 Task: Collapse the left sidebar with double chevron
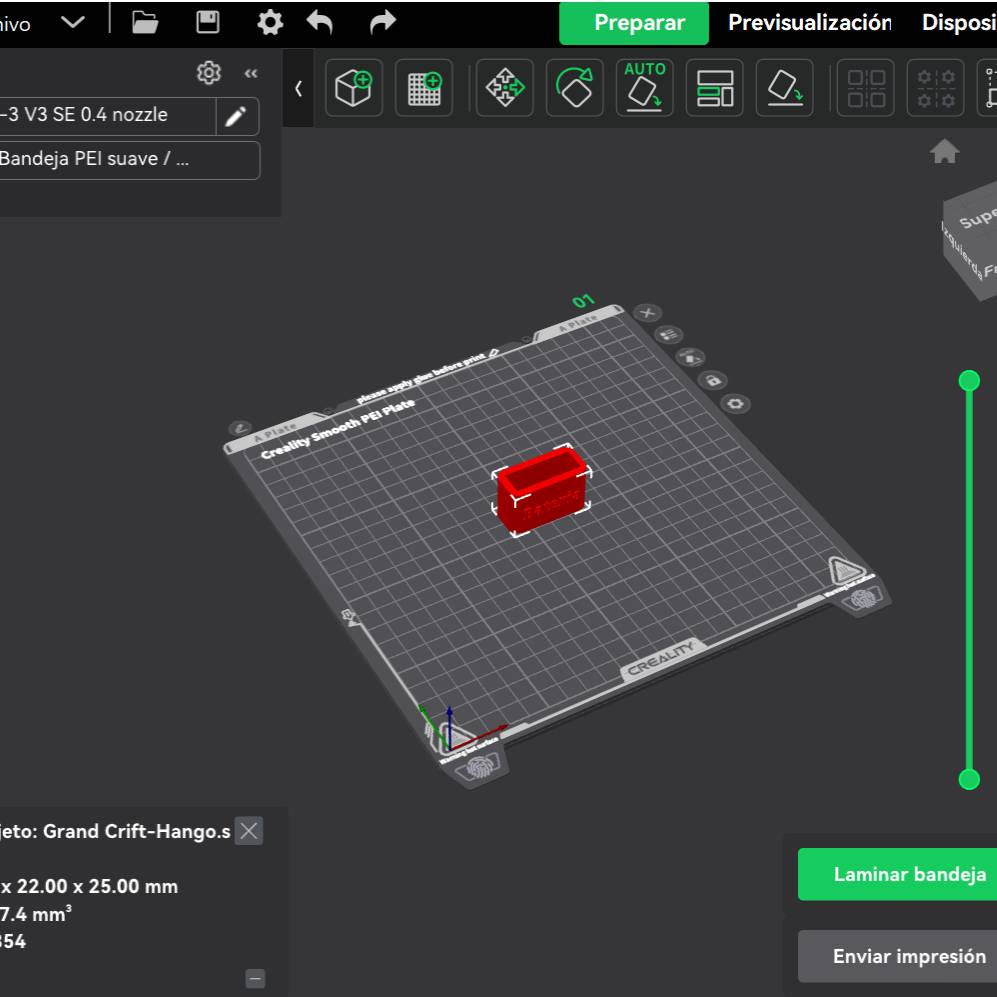click(251, 73)
